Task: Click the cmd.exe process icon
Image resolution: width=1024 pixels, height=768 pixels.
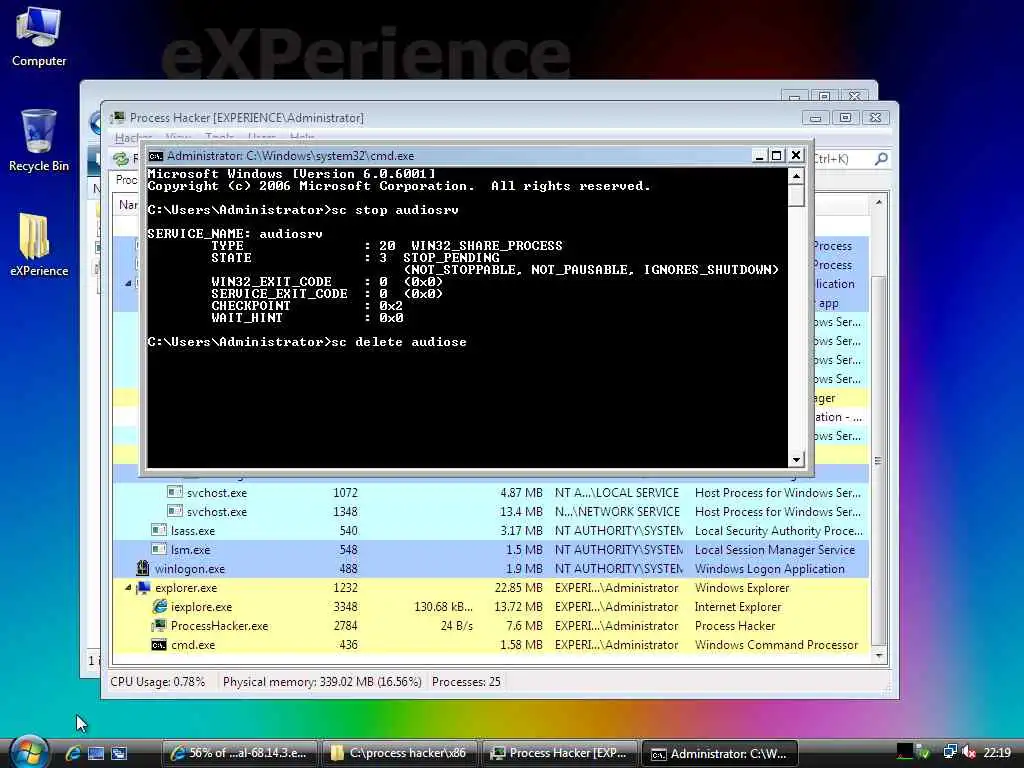Action: click(159, 645)
